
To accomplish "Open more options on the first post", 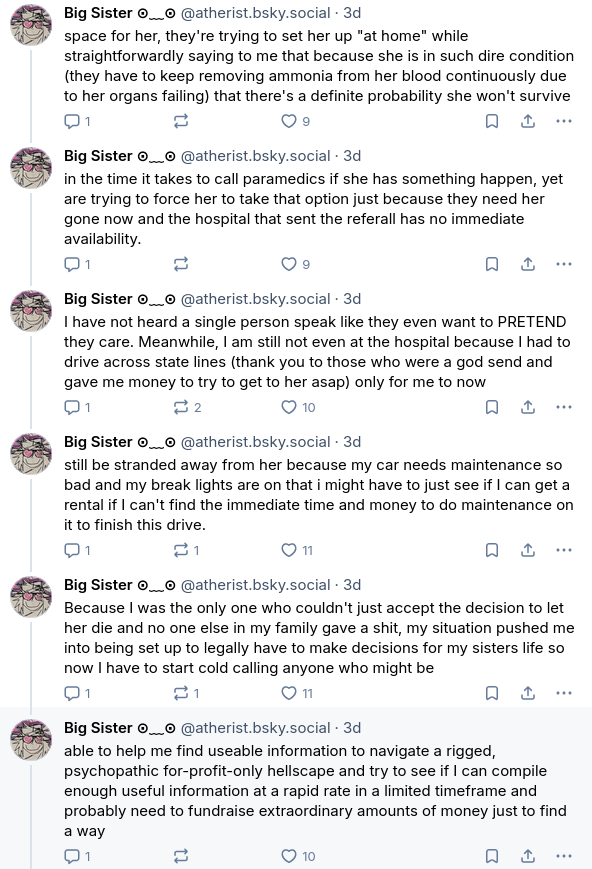I will [x=564, y=121].
